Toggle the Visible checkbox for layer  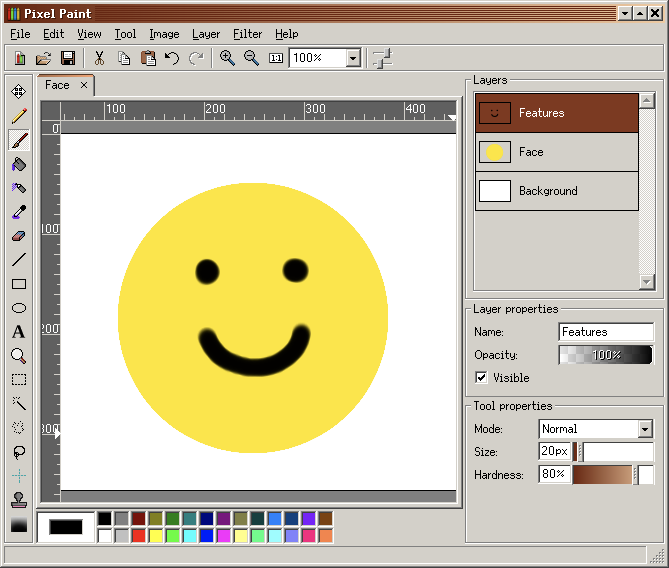481,378
